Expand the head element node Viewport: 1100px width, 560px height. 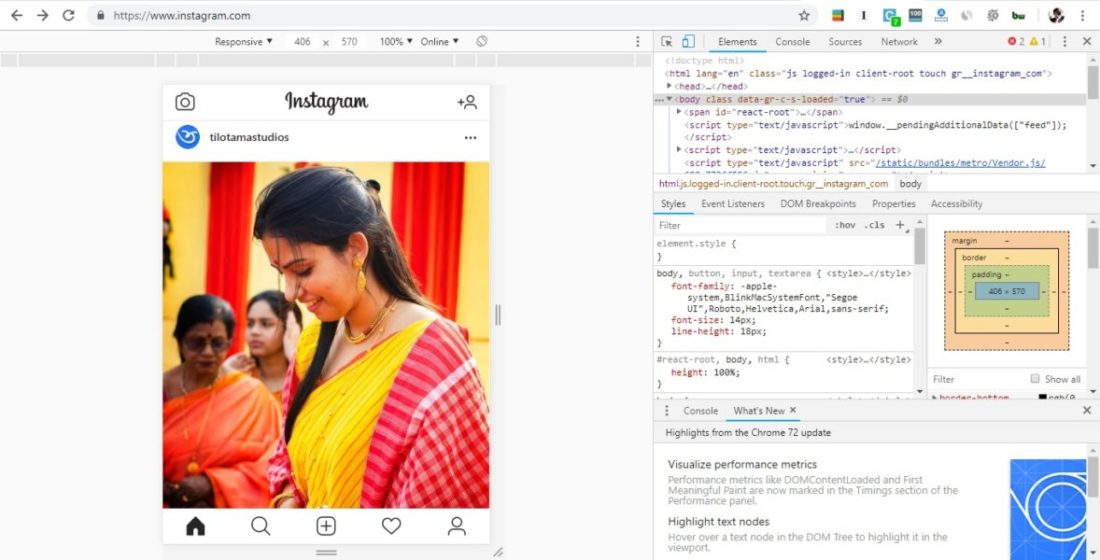click(669, 86)
